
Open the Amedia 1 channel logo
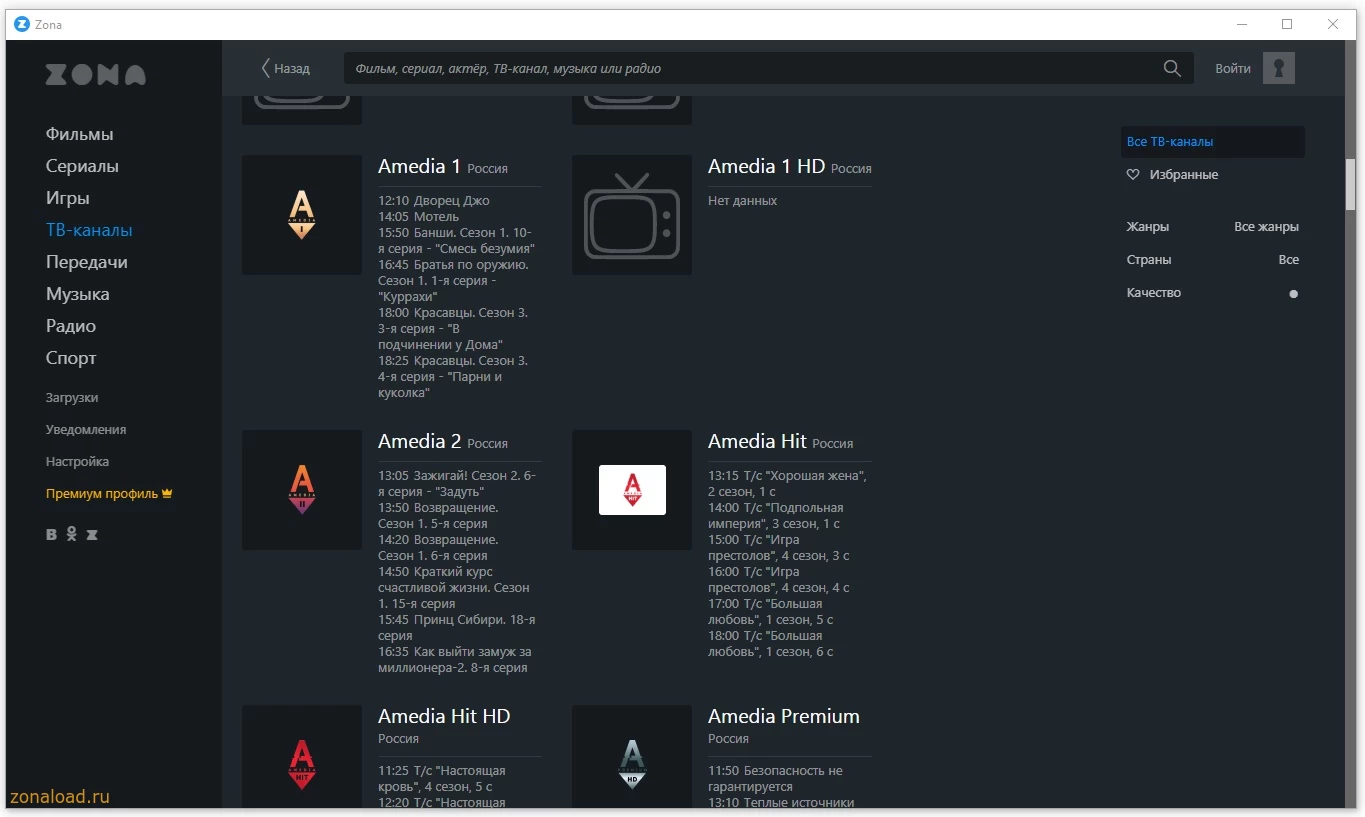pos(302,215)
